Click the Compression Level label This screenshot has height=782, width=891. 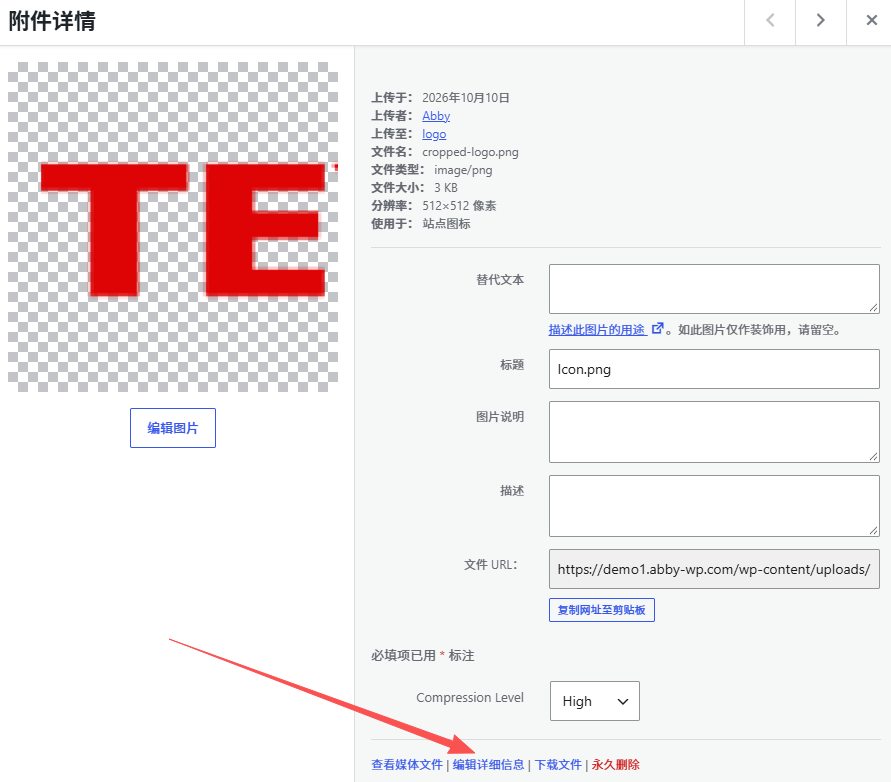470,698
